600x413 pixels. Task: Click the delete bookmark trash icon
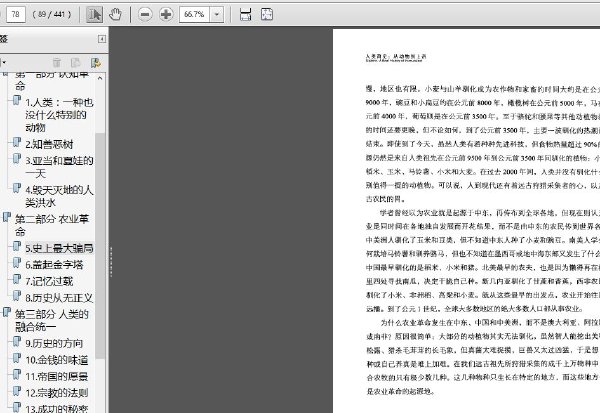[57, 63]
